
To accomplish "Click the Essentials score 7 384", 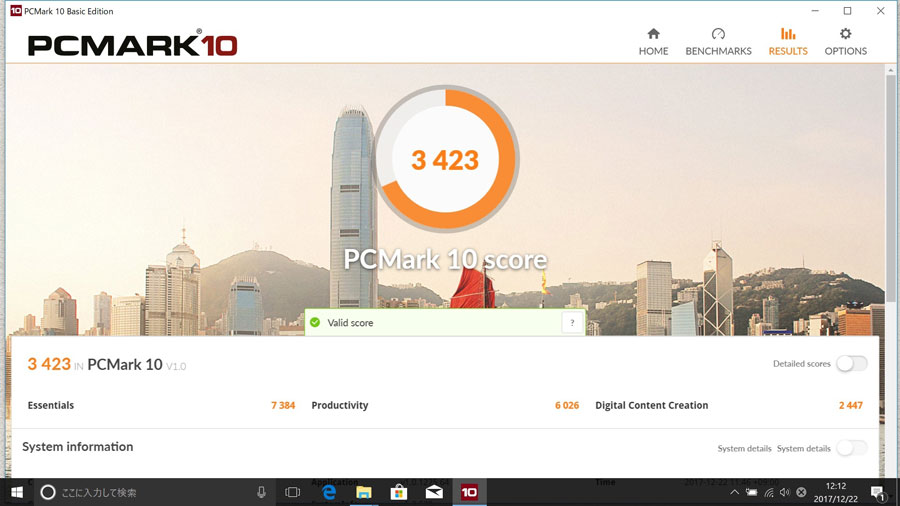I will (x=283, y=405).
